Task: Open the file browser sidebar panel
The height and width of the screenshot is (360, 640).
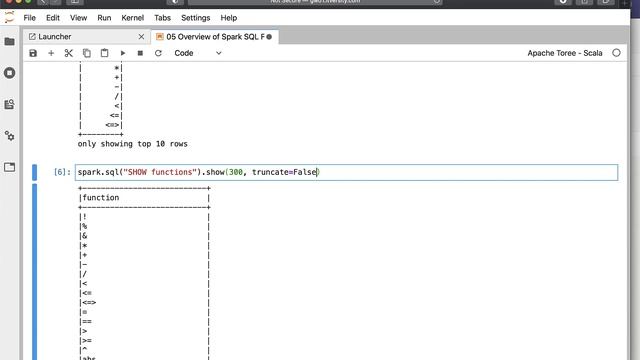Action: 9,42
